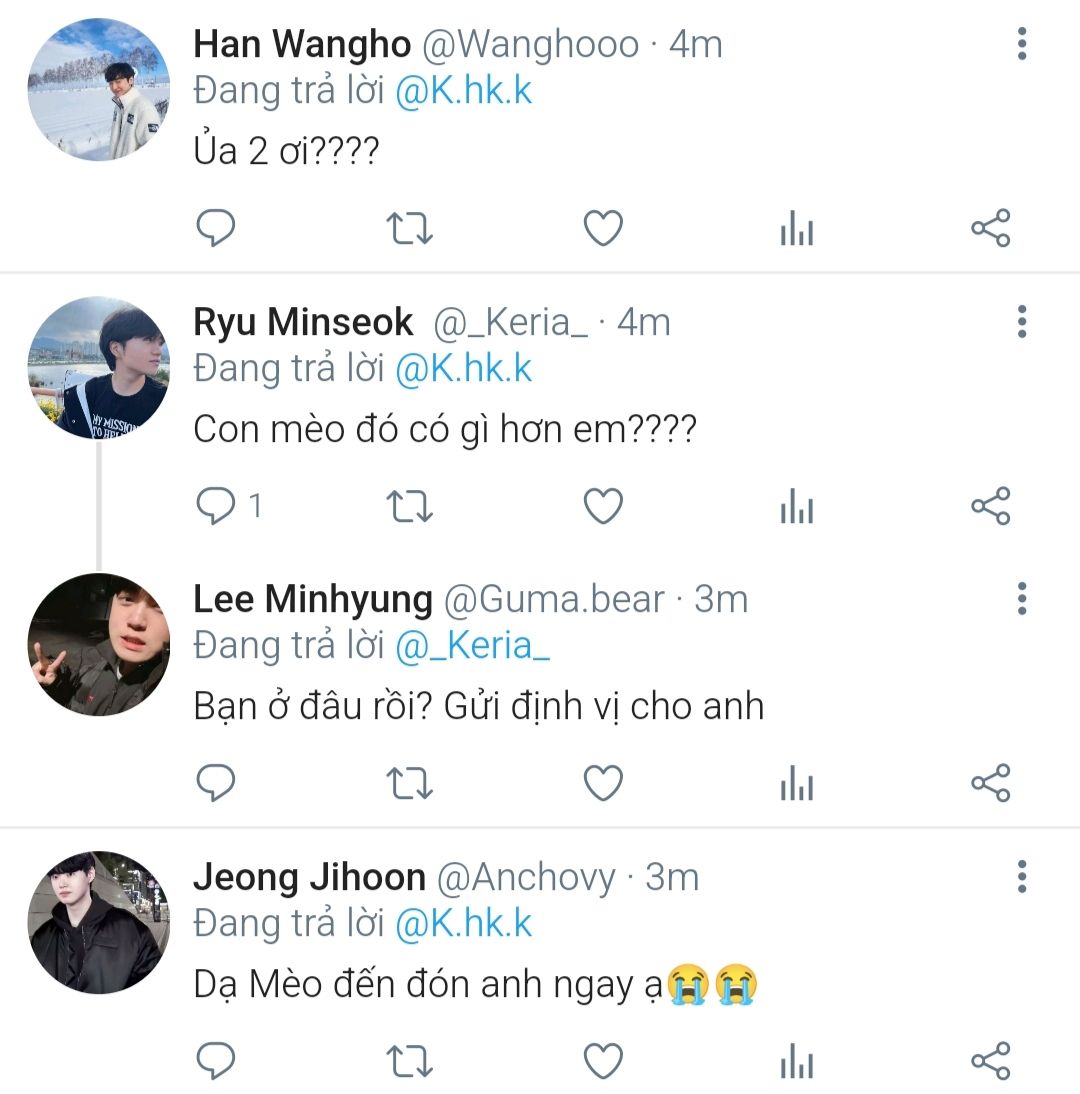Open more options for Ryu Minseok's tweet
Viewport: 1080px width, 1094px height.
tap(1021, 322)
